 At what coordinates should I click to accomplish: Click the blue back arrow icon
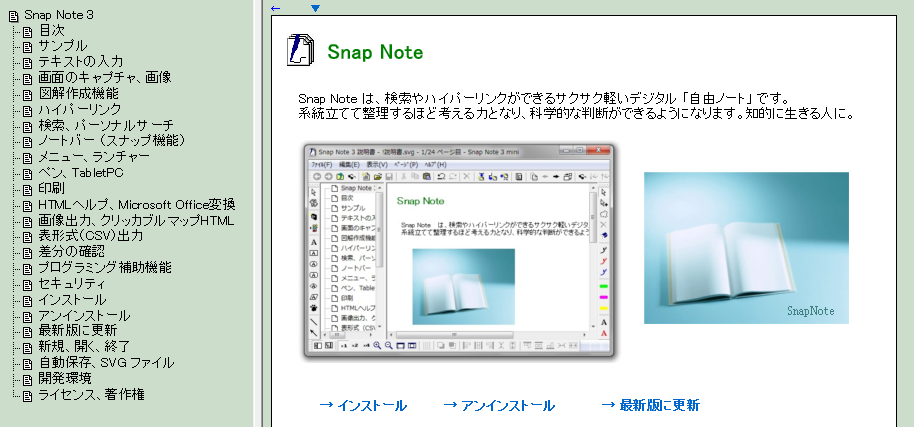[276, 8]
